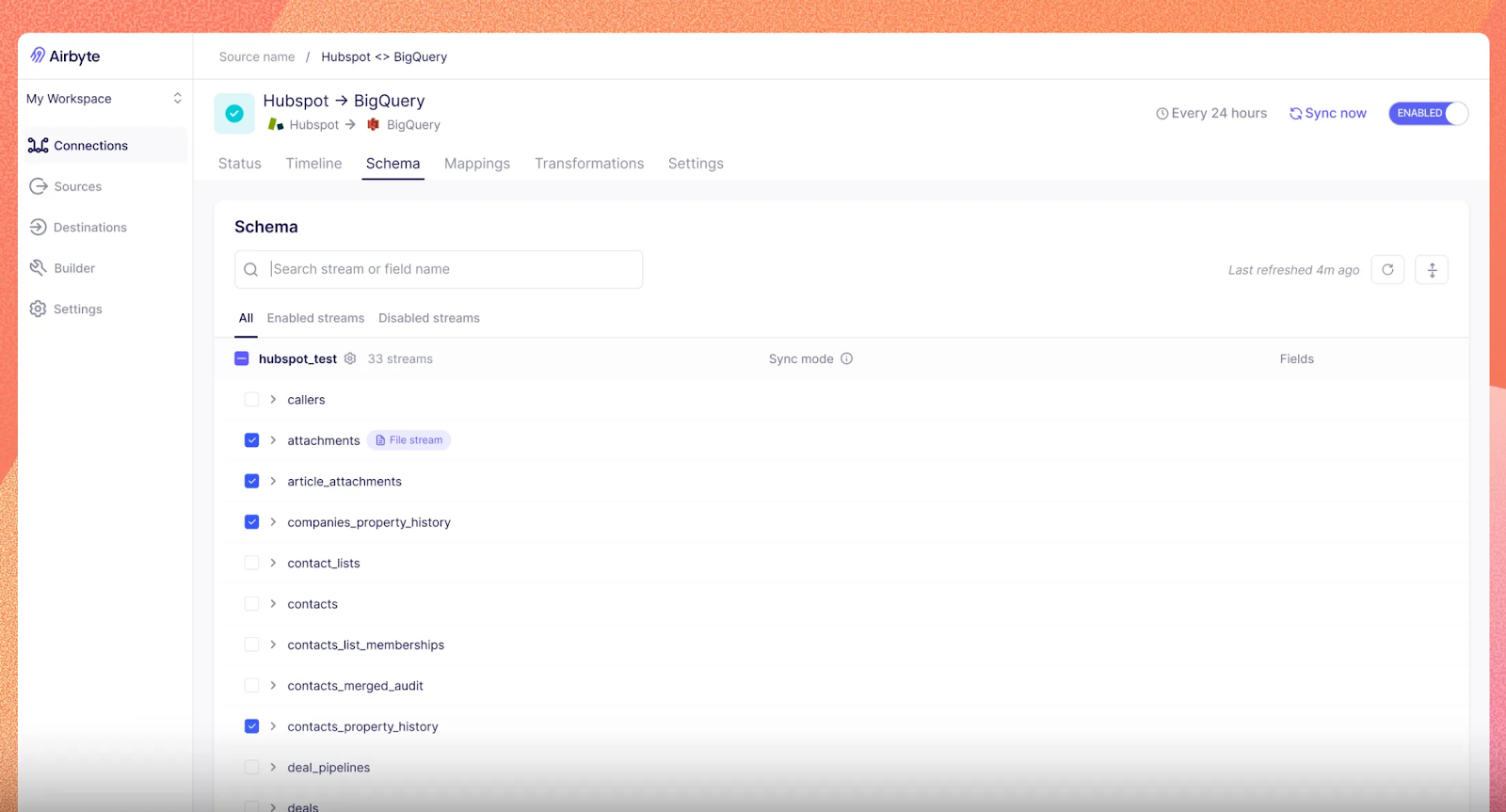
Task: Expand the deal_pipelines stream row
Action: click(273, 767)
